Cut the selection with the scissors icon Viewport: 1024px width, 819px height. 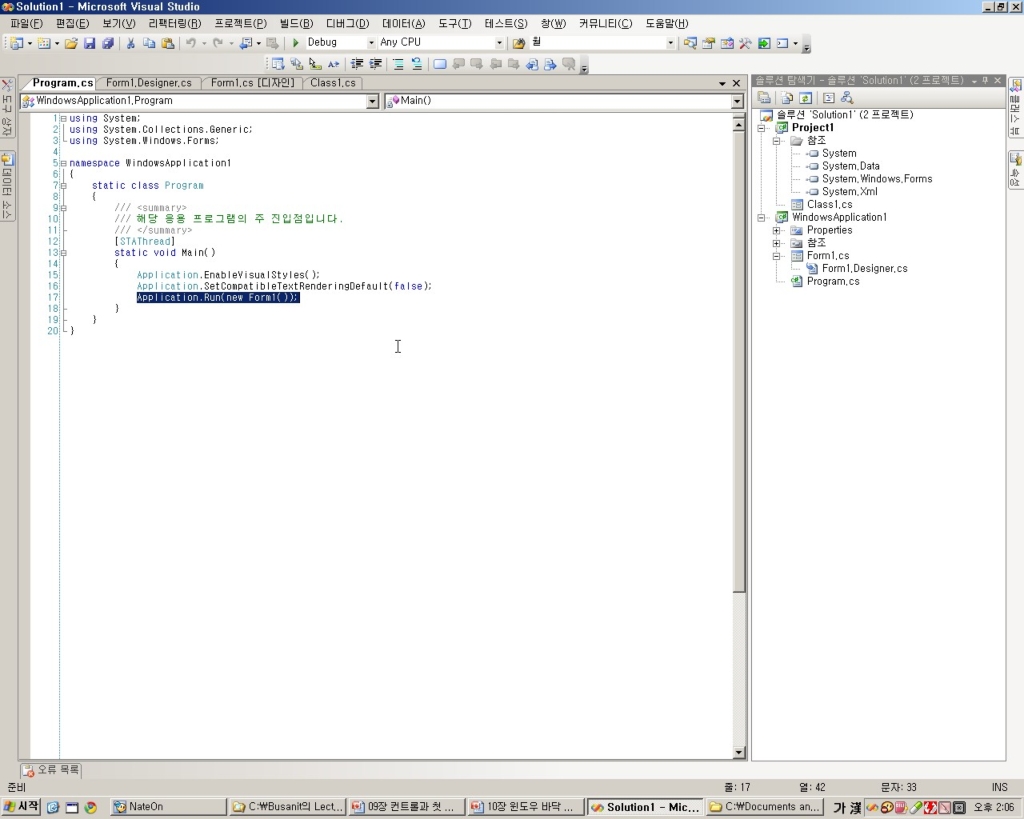(x=131, y=43)
